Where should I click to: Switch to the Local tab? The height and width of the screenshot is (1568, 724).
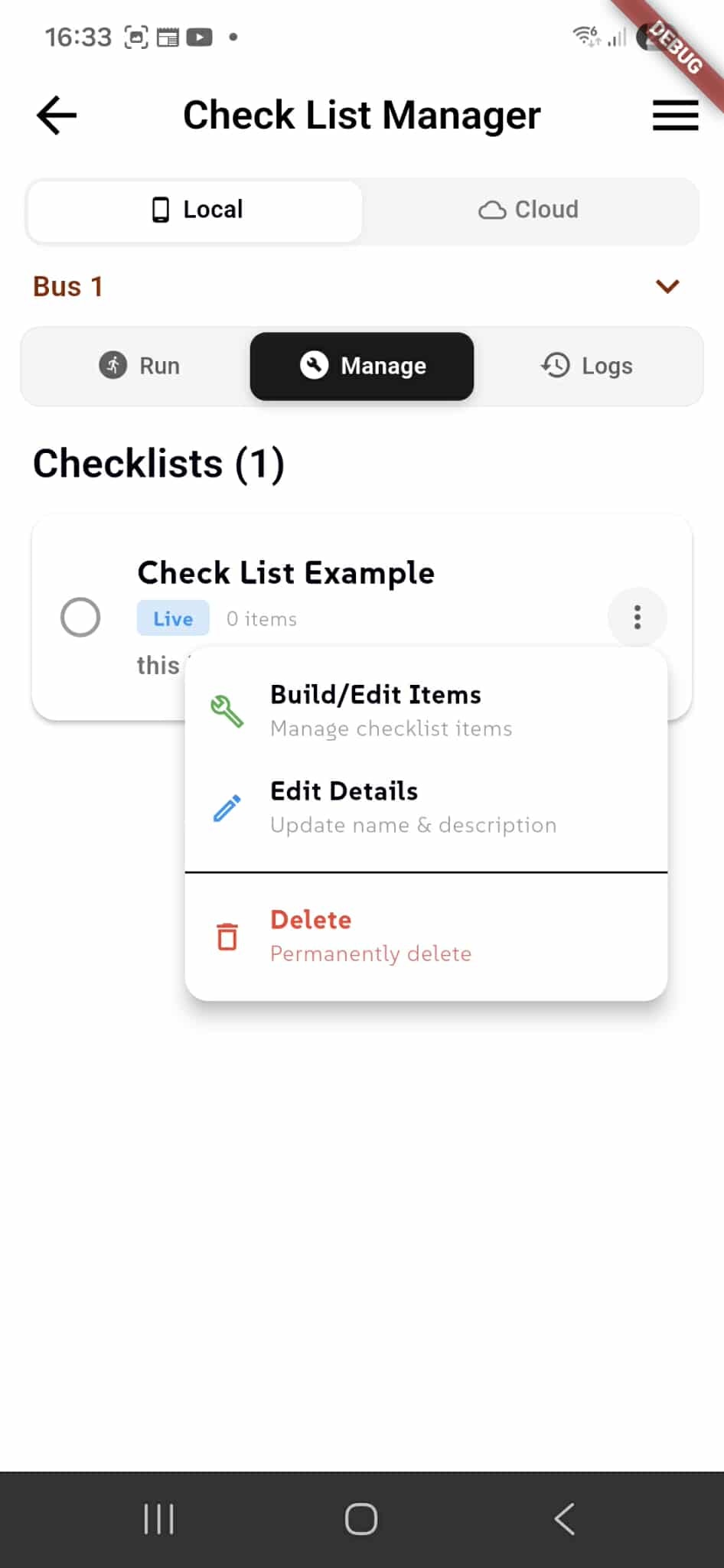(194, 210)
